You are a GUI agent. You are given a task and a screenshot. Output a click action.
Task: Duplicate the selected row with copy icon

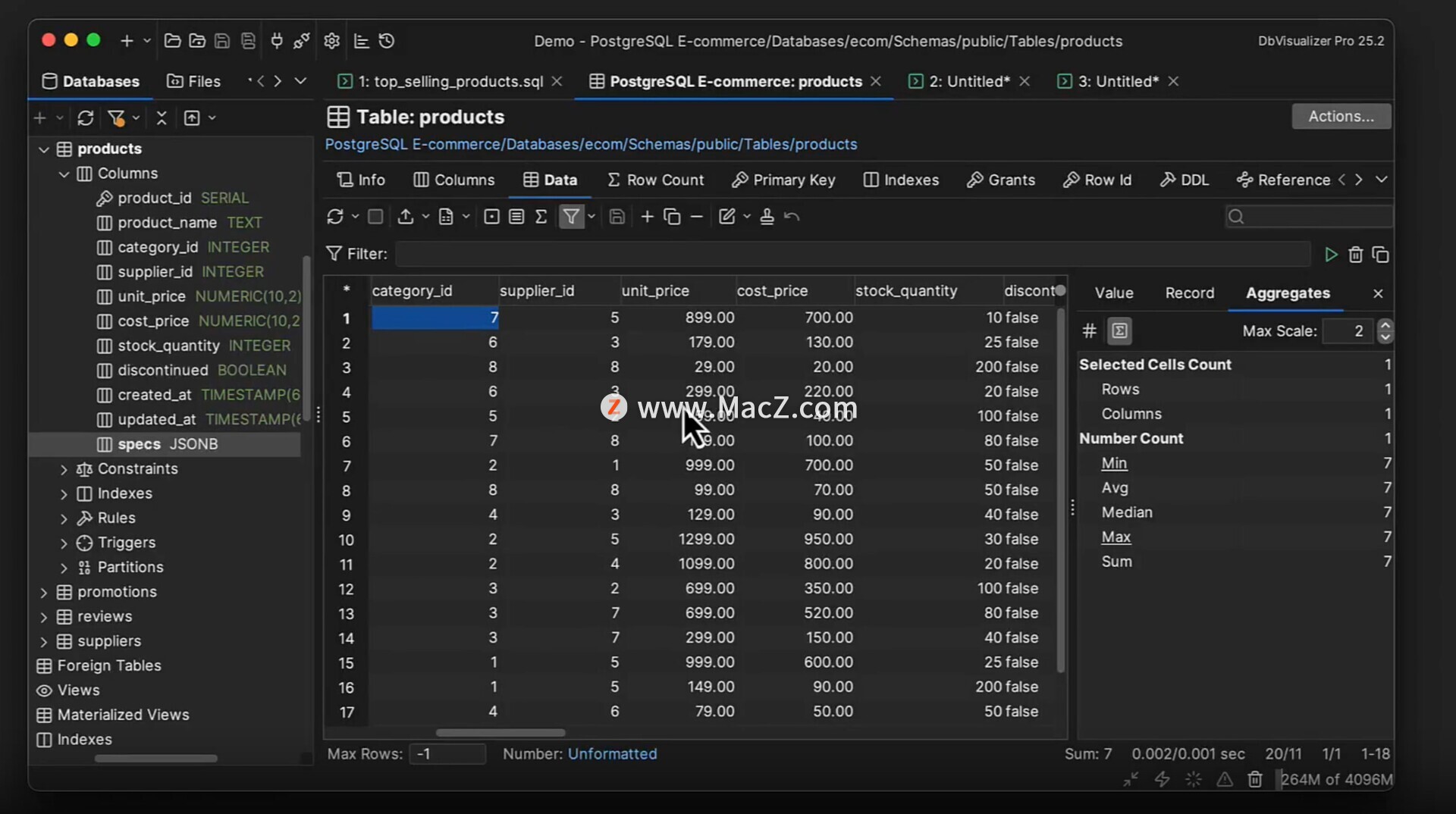tap(672, 217)
